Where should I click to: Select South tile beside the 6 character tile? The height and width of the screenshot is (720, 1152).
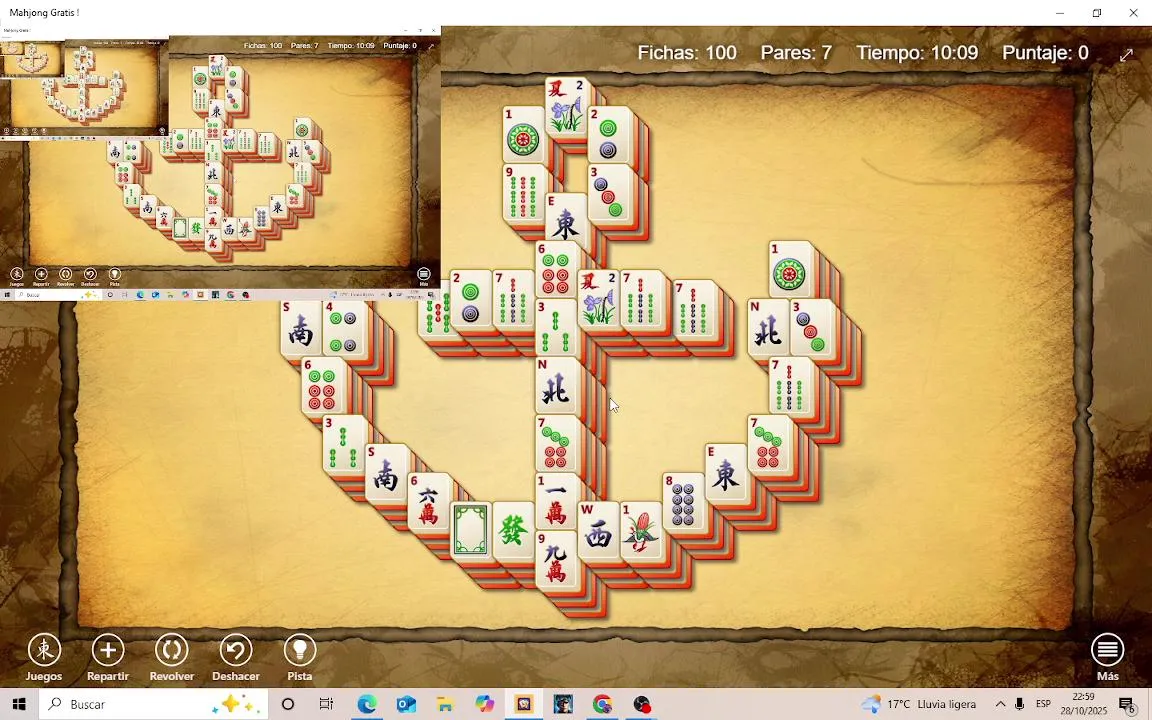[386, 472]
